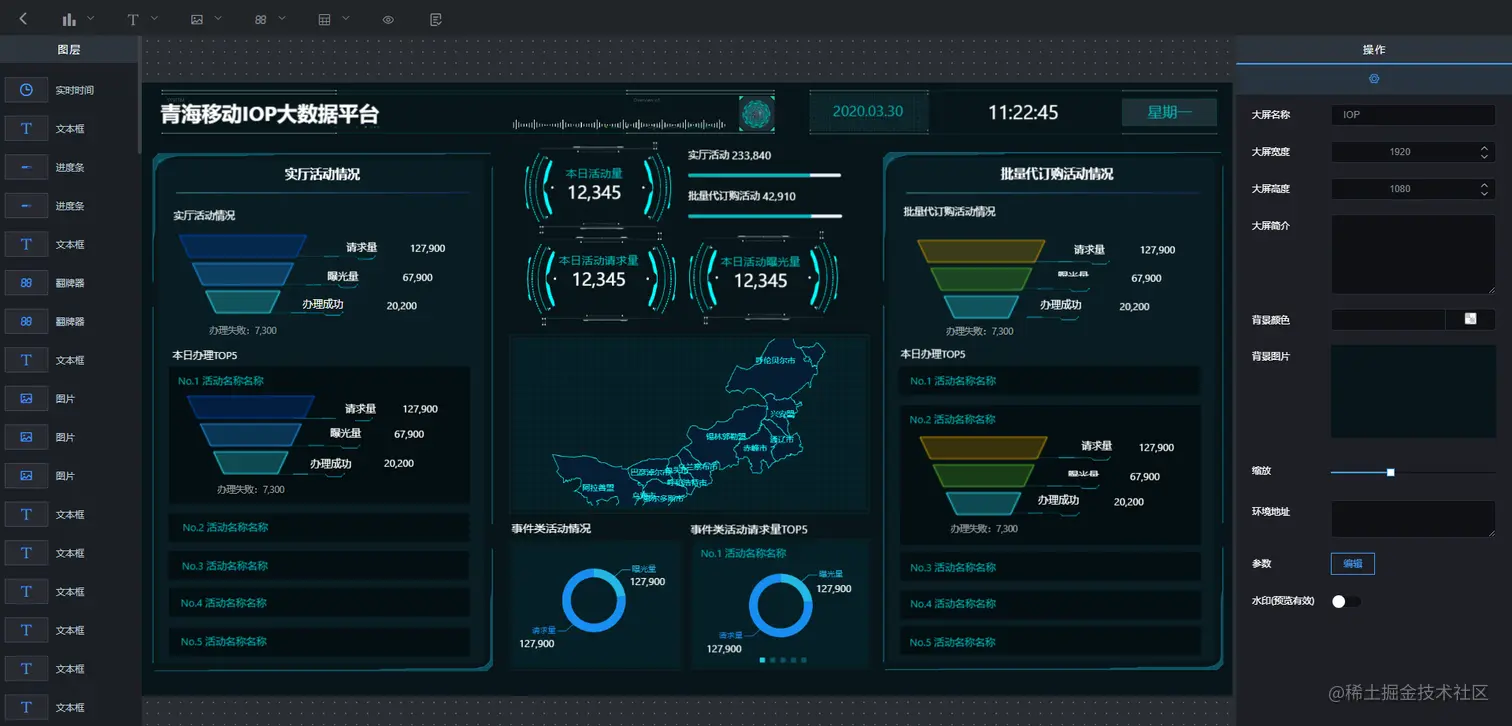Go back using the left arrow icon

click(24, 19)
